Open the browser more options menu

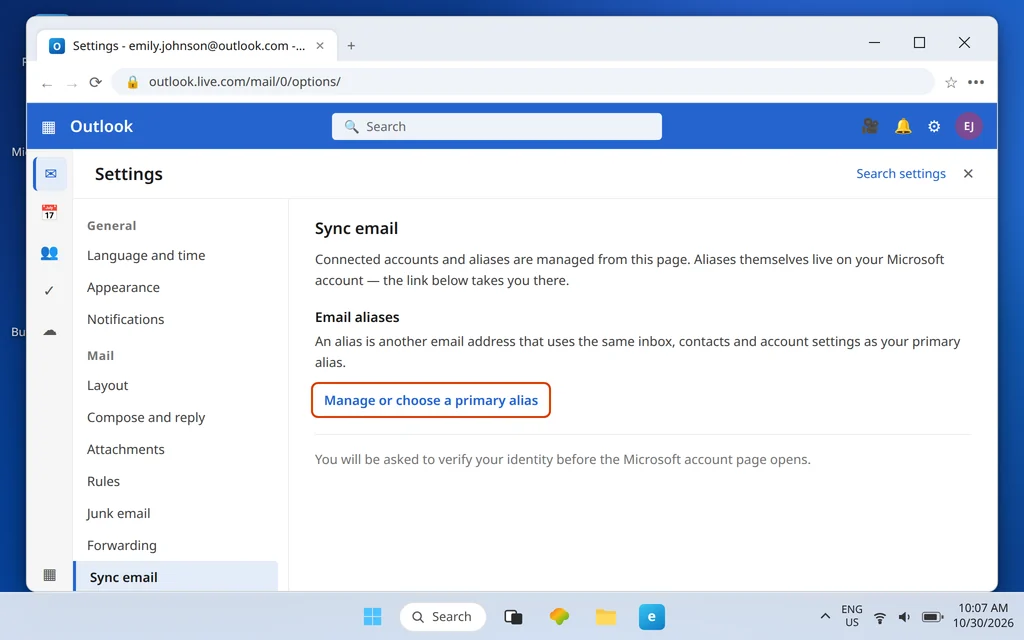coord(976,82)
